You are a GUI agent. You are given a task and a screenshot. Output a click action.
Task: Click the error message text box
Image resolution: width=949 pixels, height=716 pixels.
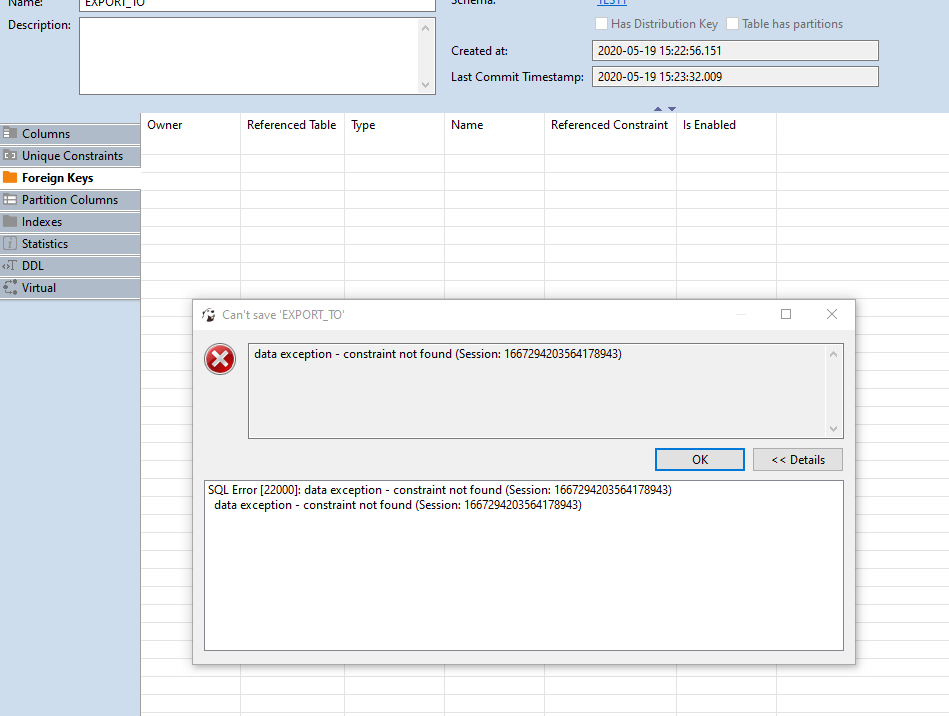(537, 391)
